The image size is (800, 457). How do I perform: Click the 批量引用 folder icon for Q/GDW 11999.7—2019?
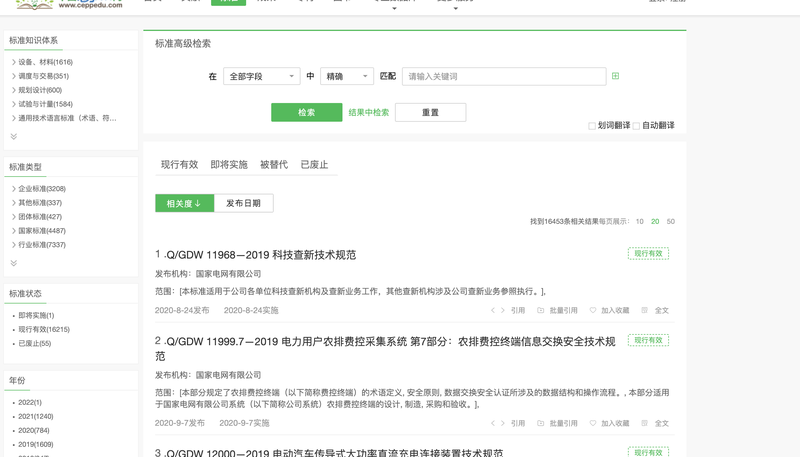tap(540, 423)
